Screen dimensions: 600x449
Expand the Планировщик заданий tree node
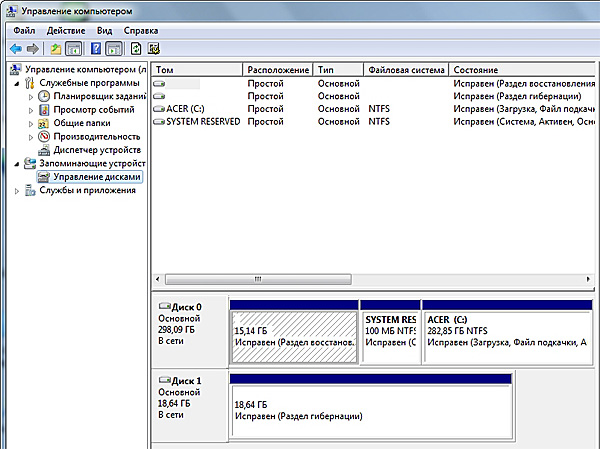click(31, 97)
